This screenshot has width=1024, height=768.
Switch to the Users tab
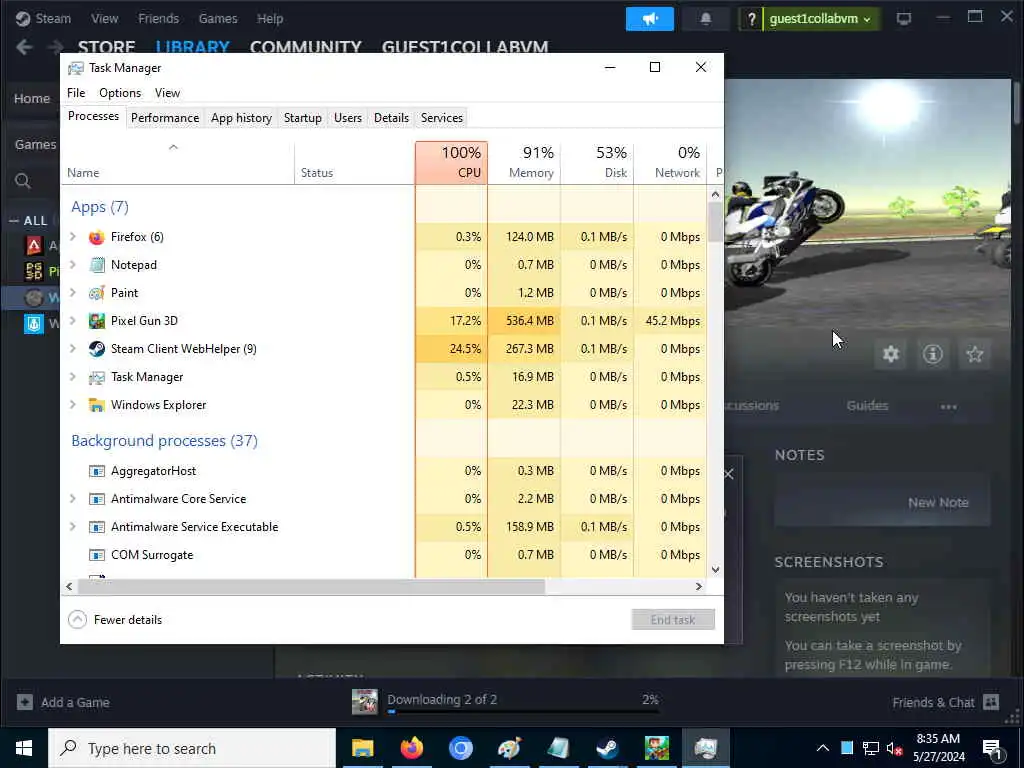click(x=347, y=118)
